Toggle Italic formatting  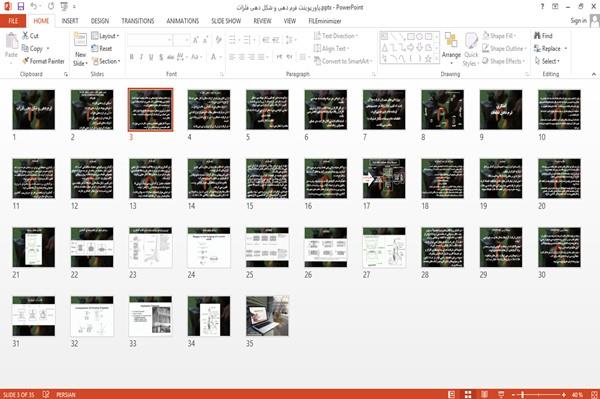(141, 57)
